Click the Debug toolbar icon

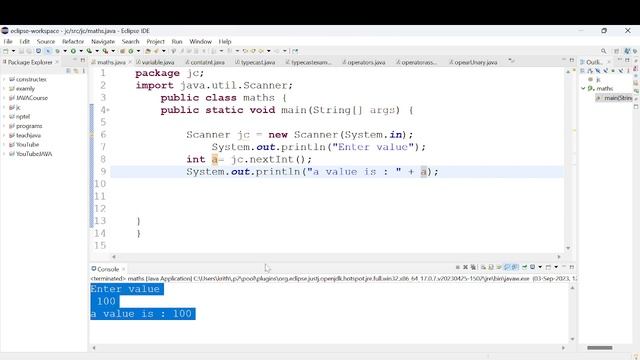tap(57, 51)
